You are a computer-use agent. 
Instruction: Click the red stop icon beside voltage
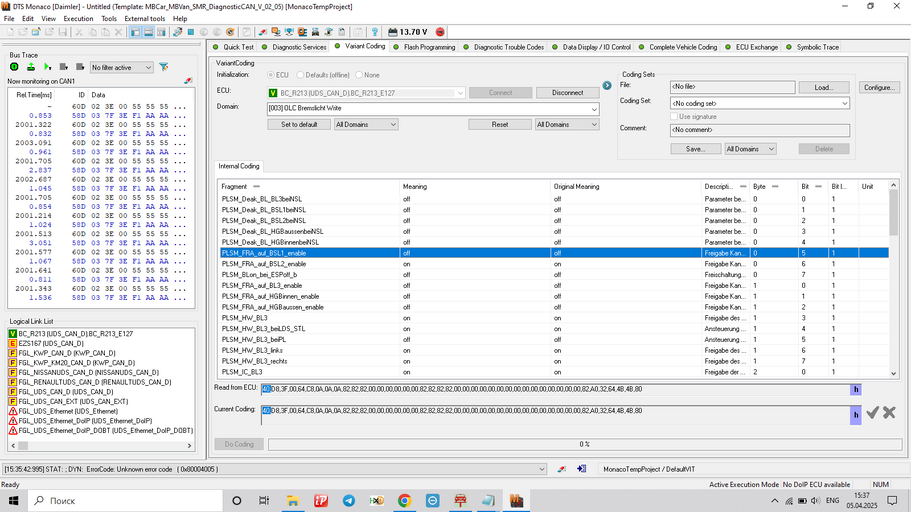pos(440,32)
